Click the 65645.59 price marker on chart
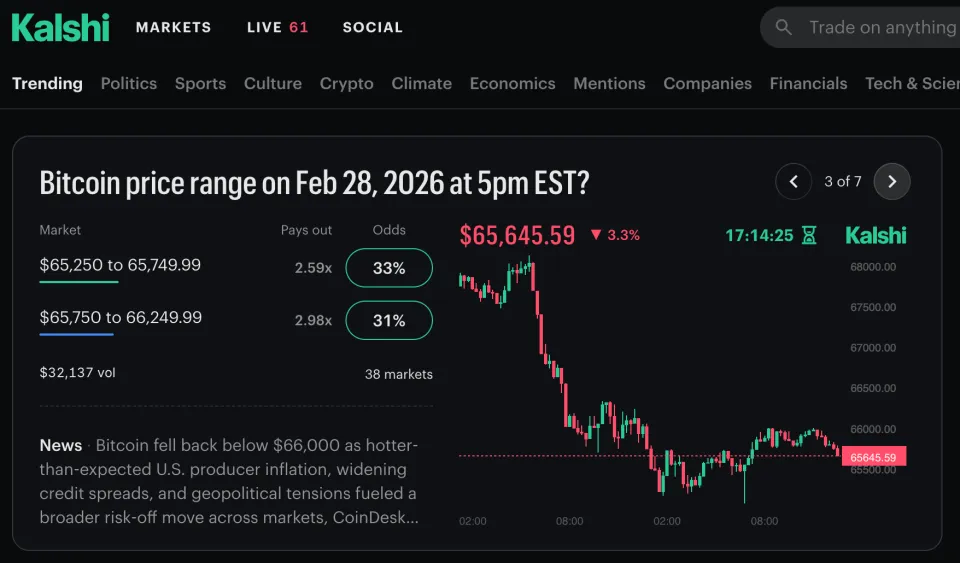The height and width of the screenshot is (563, 960). [873, 457]
